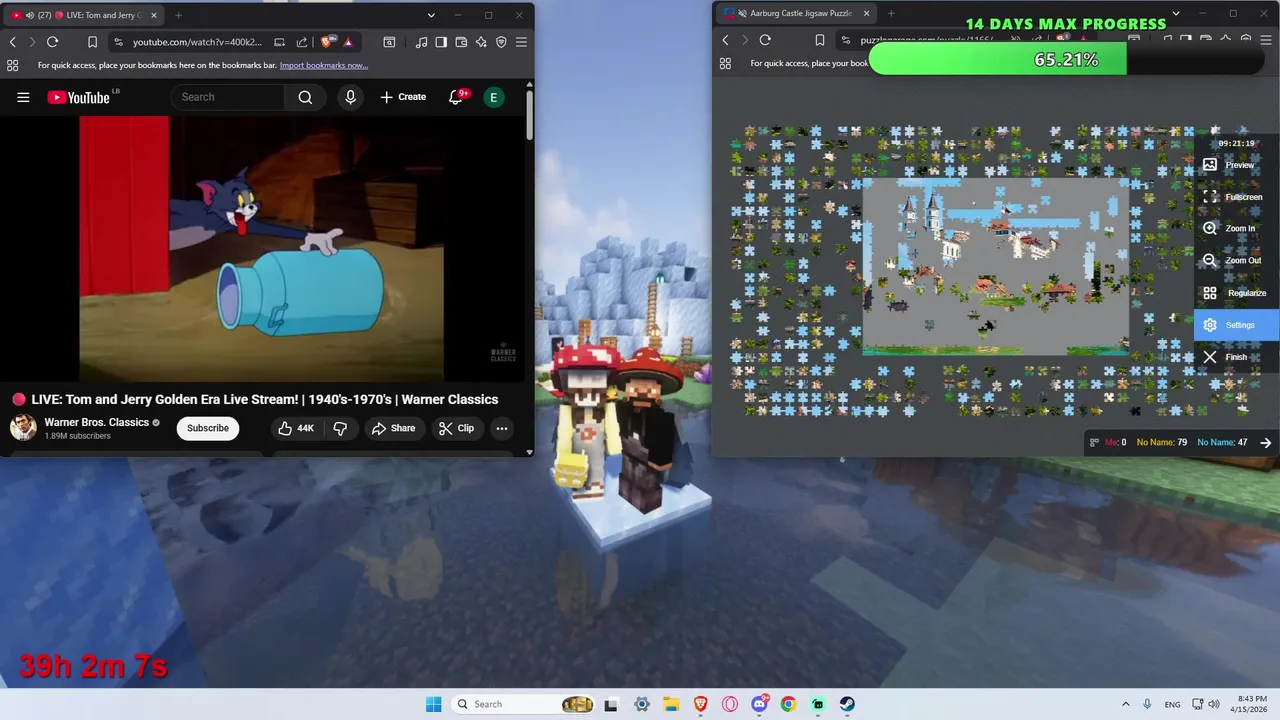Subscribe to Warner Bros. Classics
Viewport: 1280px width, 720px height.
208,428
